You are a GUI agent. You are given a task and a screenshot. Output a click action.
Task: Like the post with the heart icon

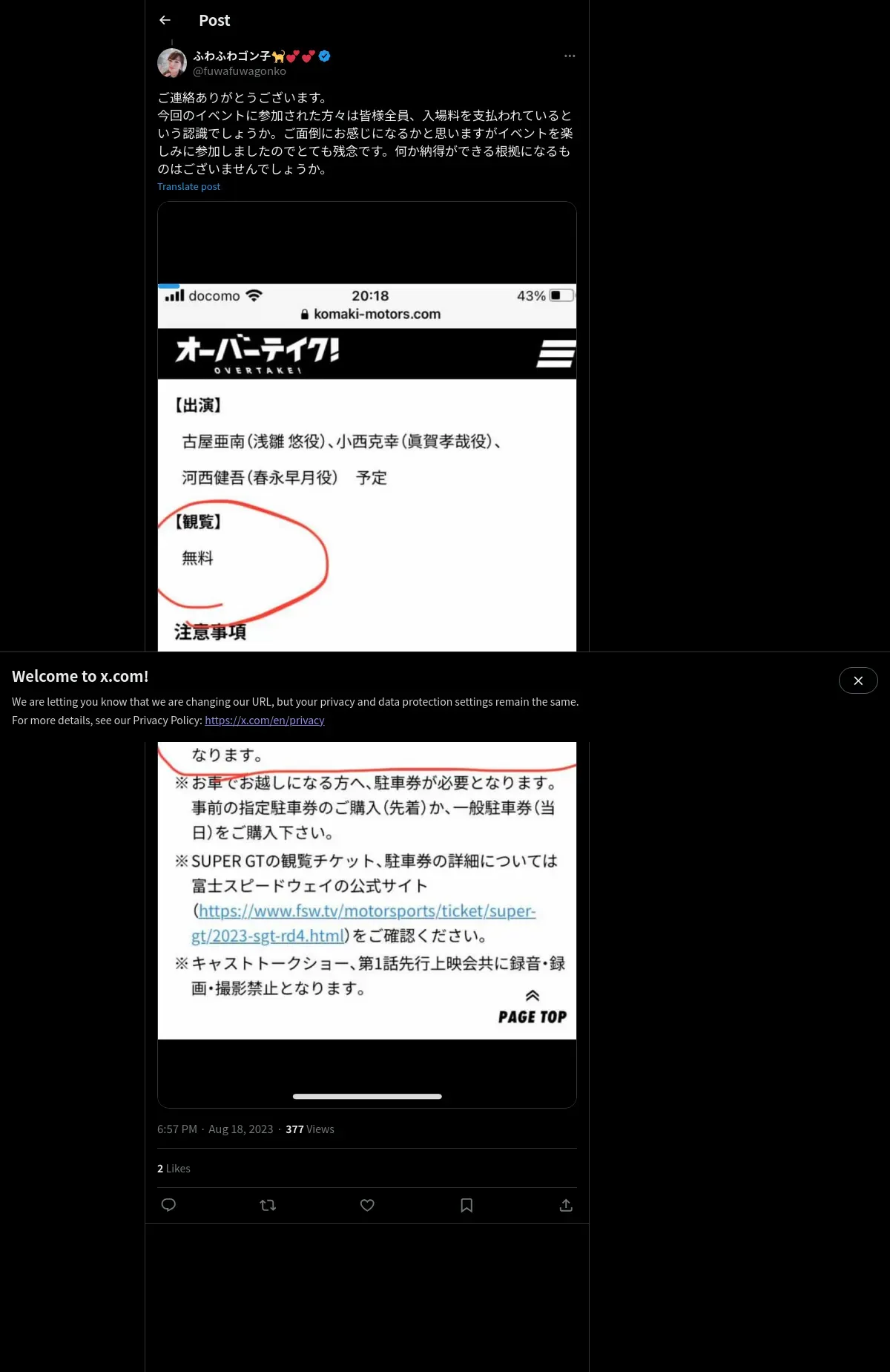click(367, 1205)
